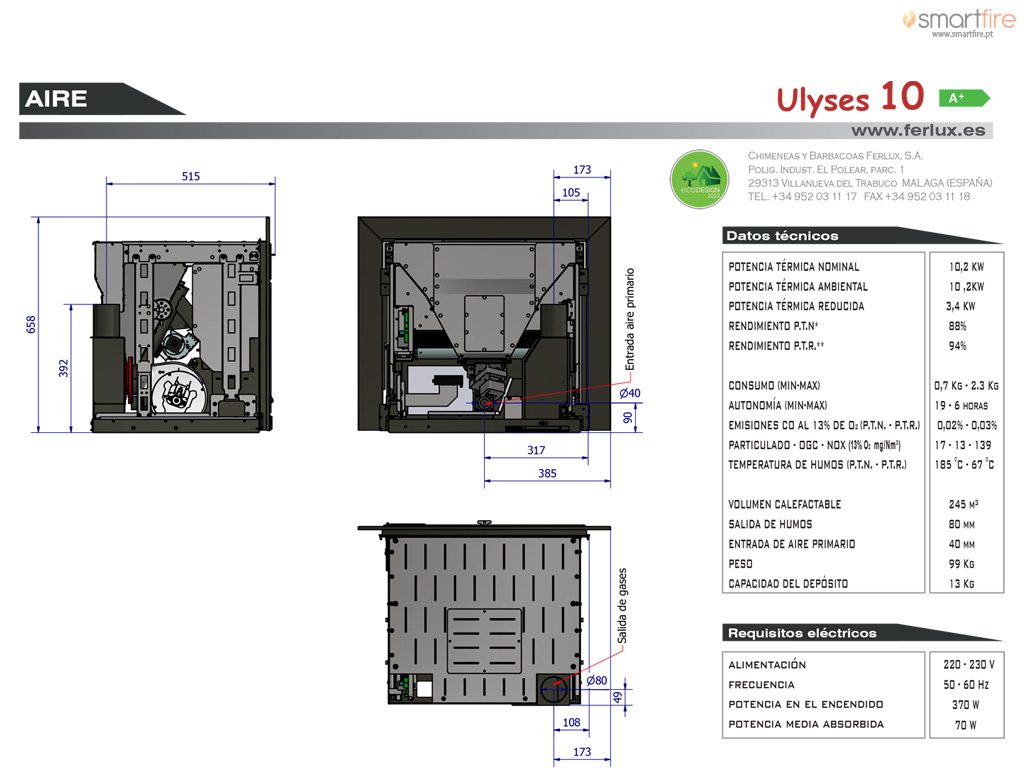Click the '50 - 60 Hz' frequency value
Screen dimensions: 1024x768
(x=966, y=685)
